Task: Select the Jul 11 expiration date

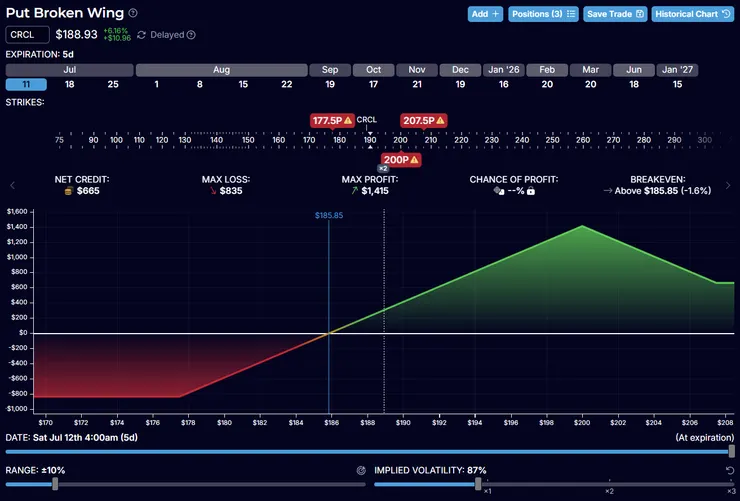Action: (x=26, y=84)
